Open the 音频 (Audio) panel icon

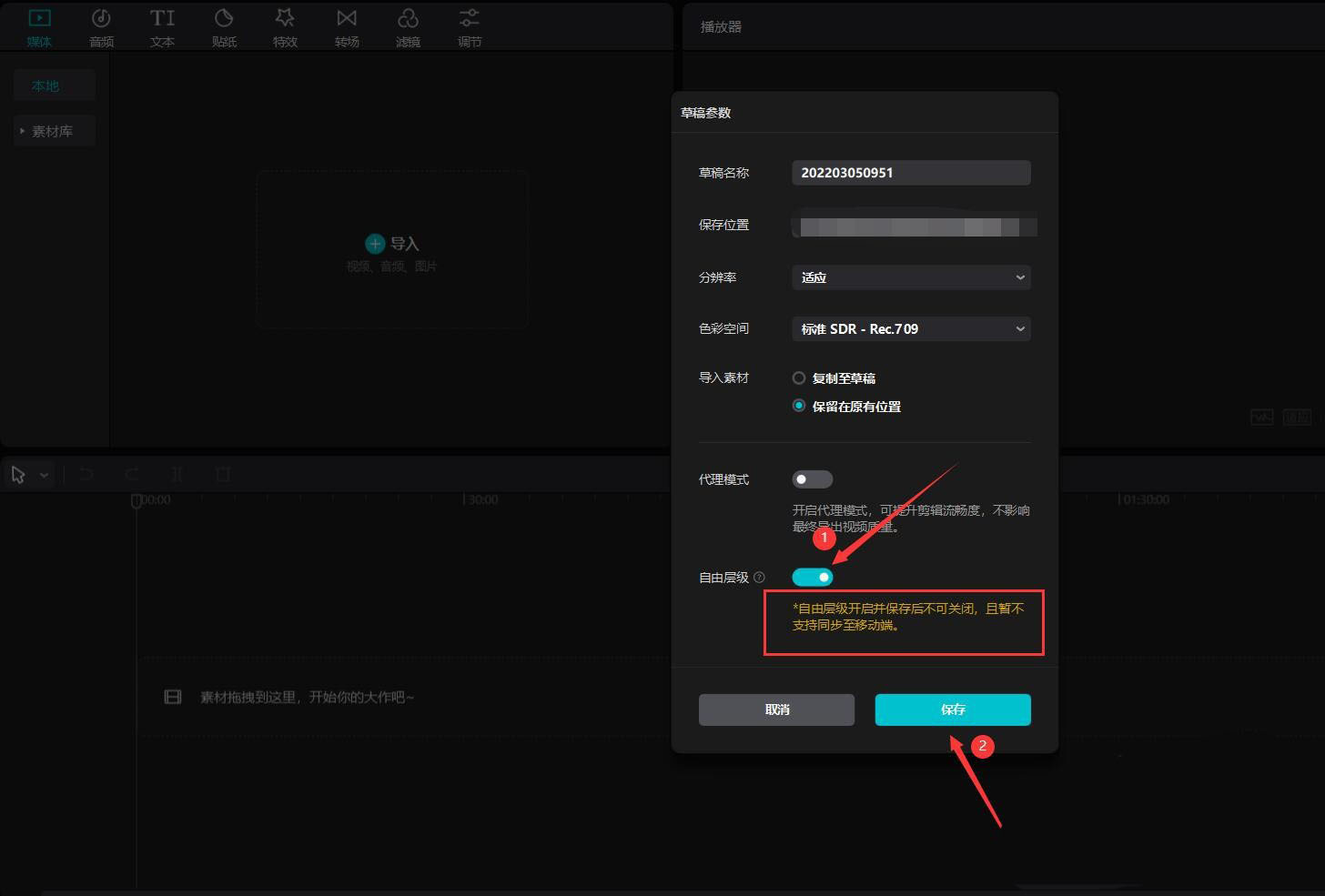pyautogui.click(x=101, y=20)
